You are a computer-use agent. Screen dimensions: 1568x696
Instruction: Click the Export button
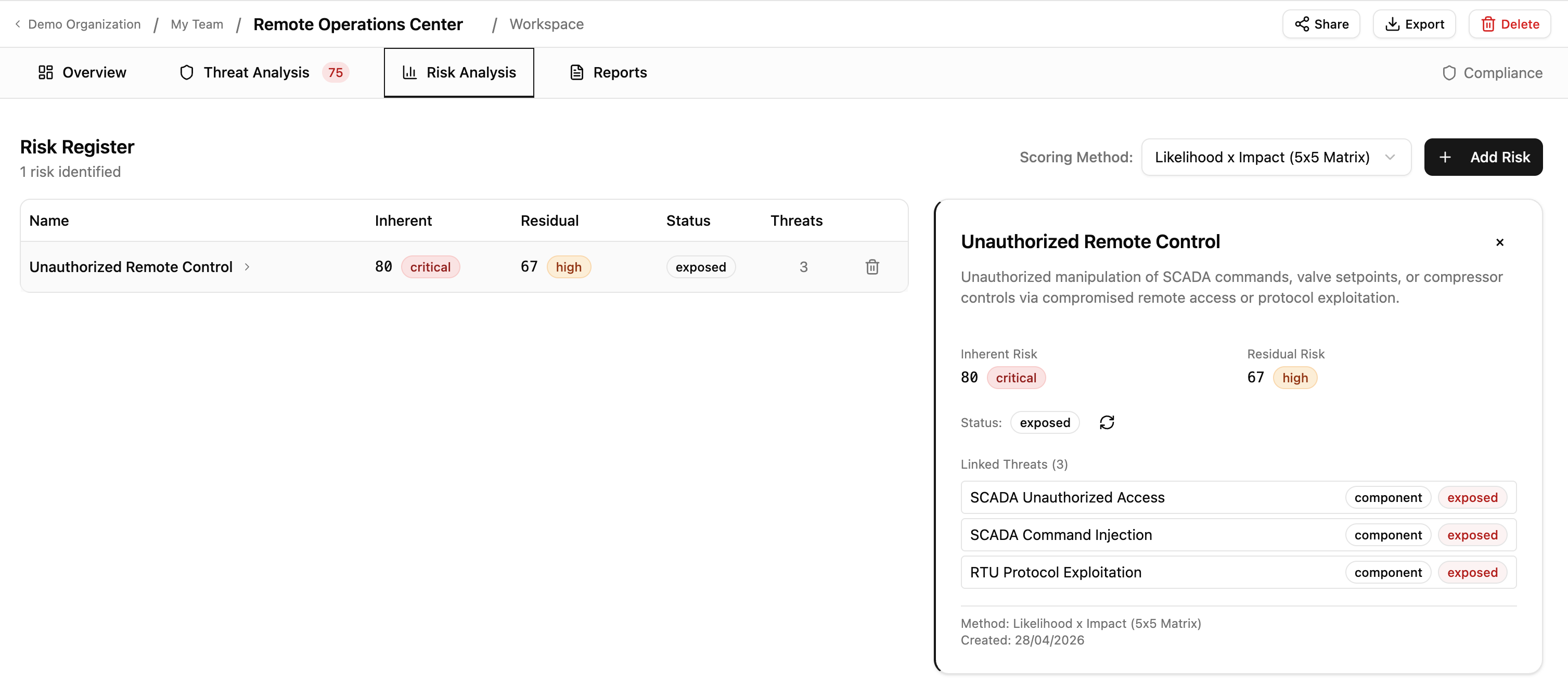click(x=1414, y=24)
